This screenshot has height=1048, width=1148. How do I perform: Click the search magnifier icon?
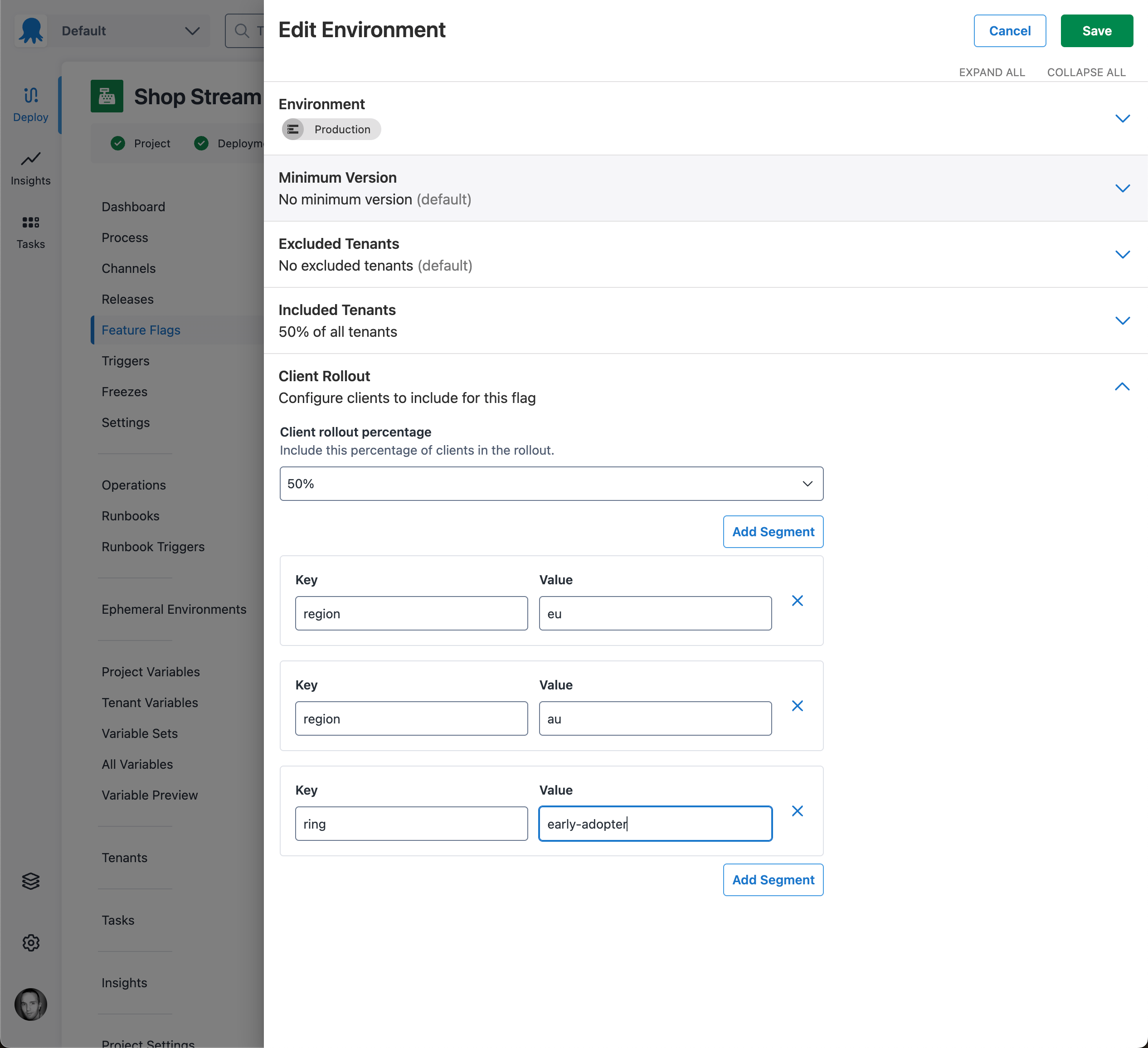pyautogui.click(x=242, y=31)
